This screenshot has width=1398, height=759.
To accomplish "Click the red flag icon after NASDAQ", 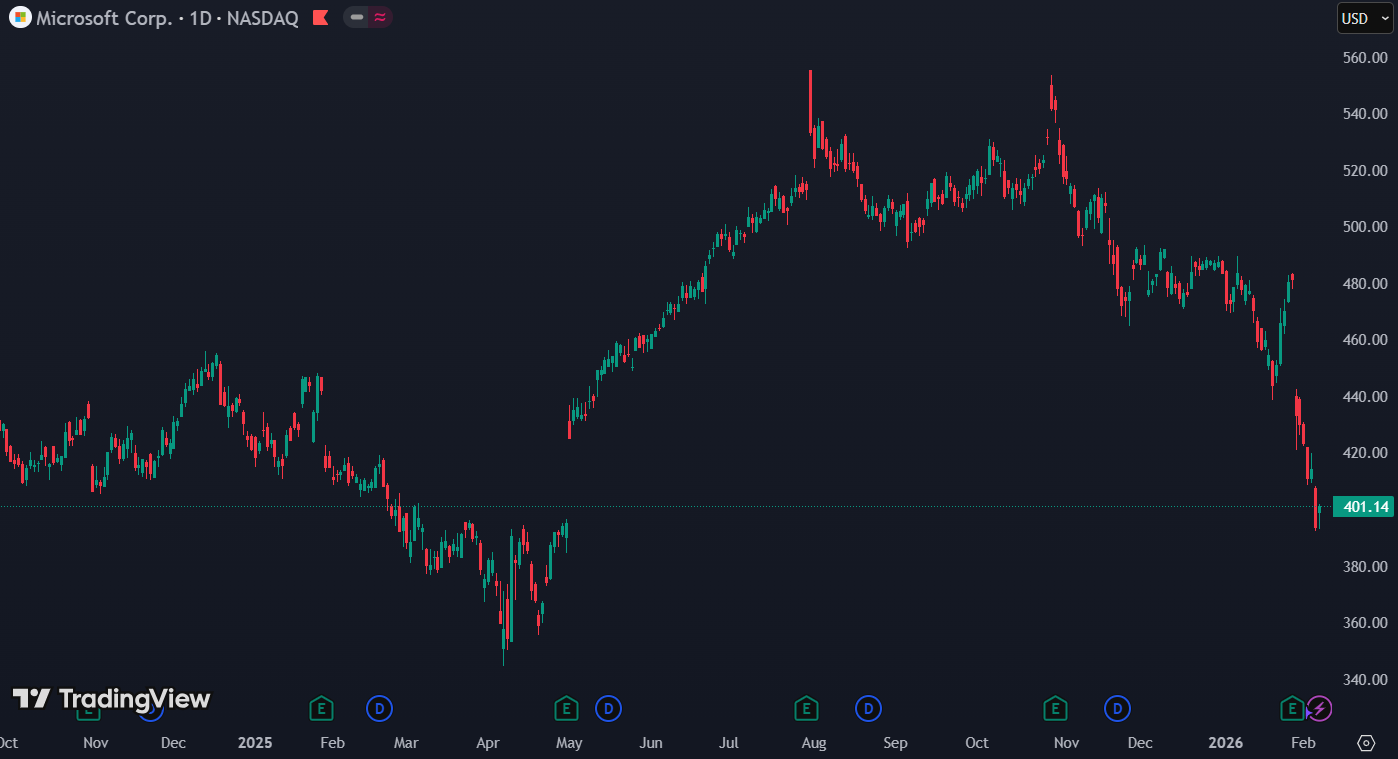I will coord(320,17).
